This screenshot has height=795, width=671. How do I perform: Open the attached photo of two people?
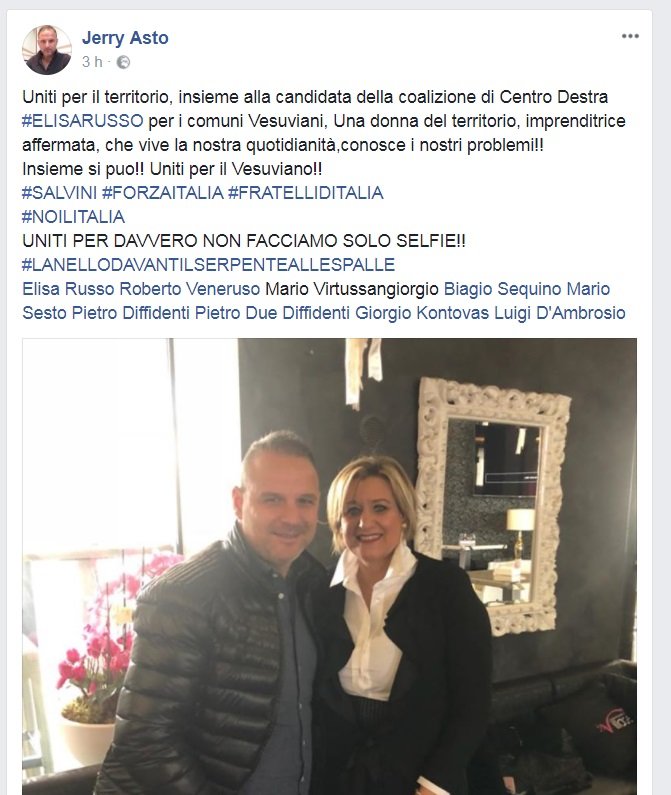(330, 566)
